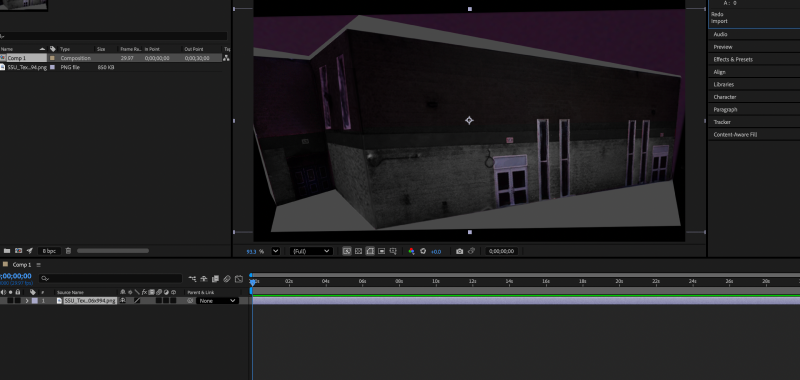Screen dimensions: 800x380
Task: Delete selected project item with trash icon
Action: click(68, 251)
